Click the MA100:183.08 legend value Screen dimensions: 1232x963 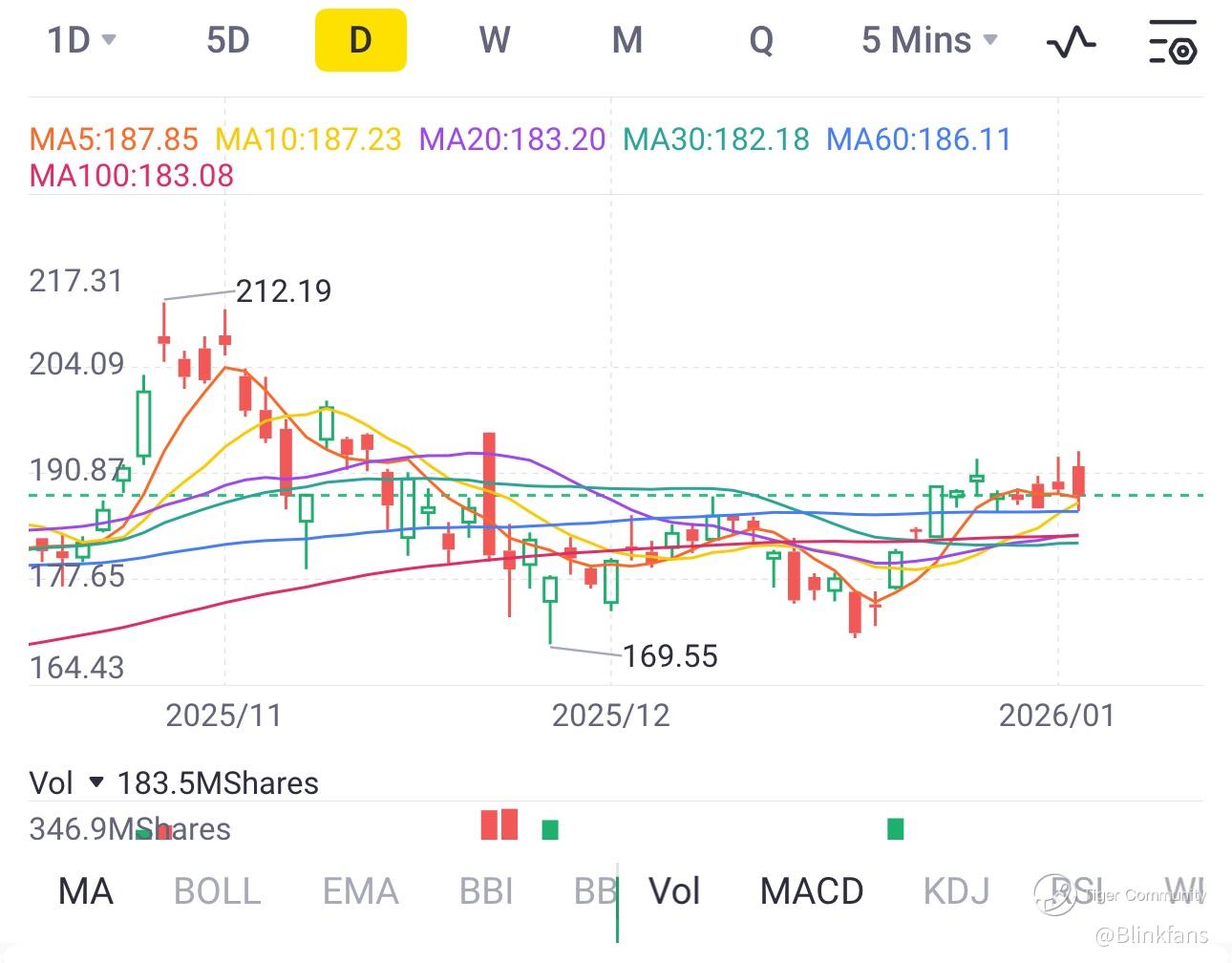point(132,176)
